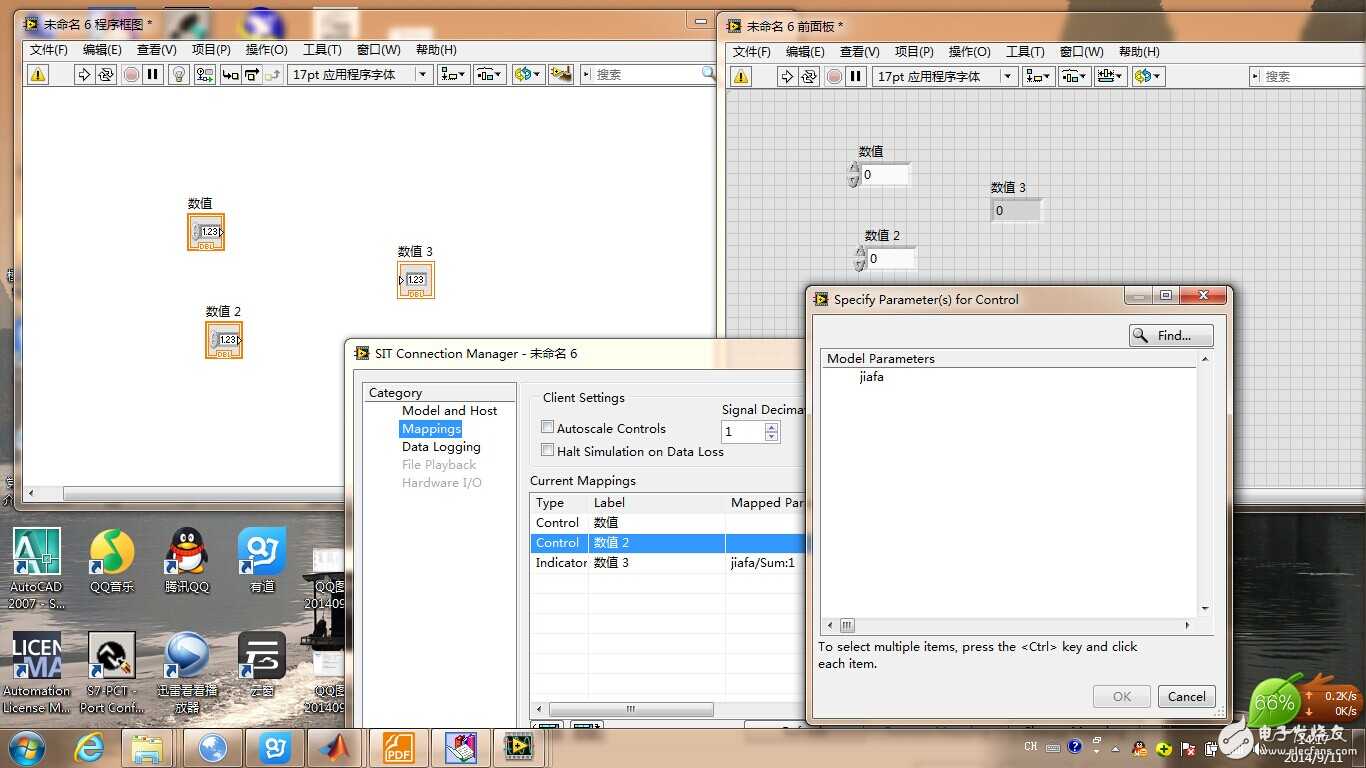Open the Align Objects dropdown on front panel

[x=1039, y=76]
